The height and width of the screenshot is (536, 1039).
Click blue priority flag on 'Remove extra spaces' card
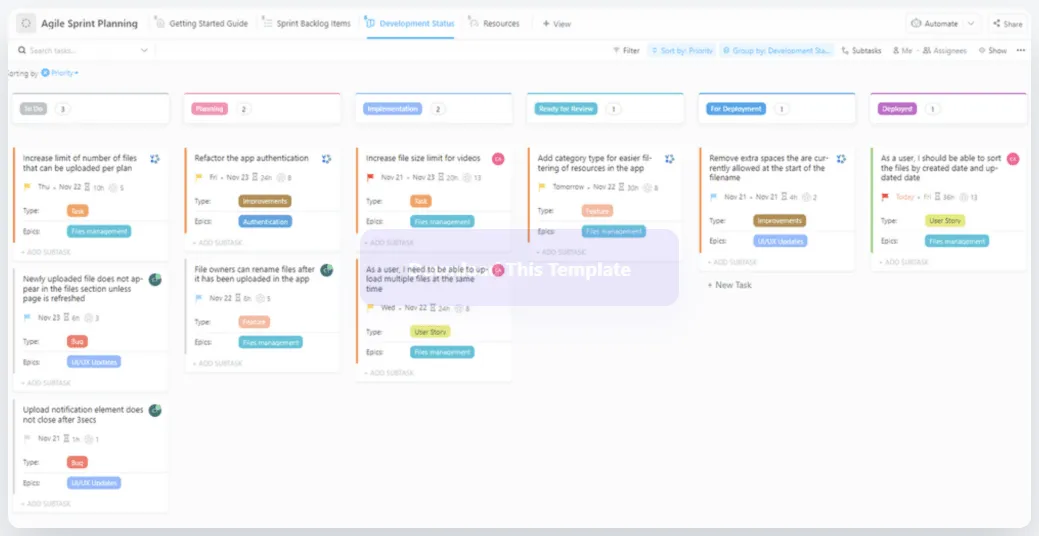714,197
